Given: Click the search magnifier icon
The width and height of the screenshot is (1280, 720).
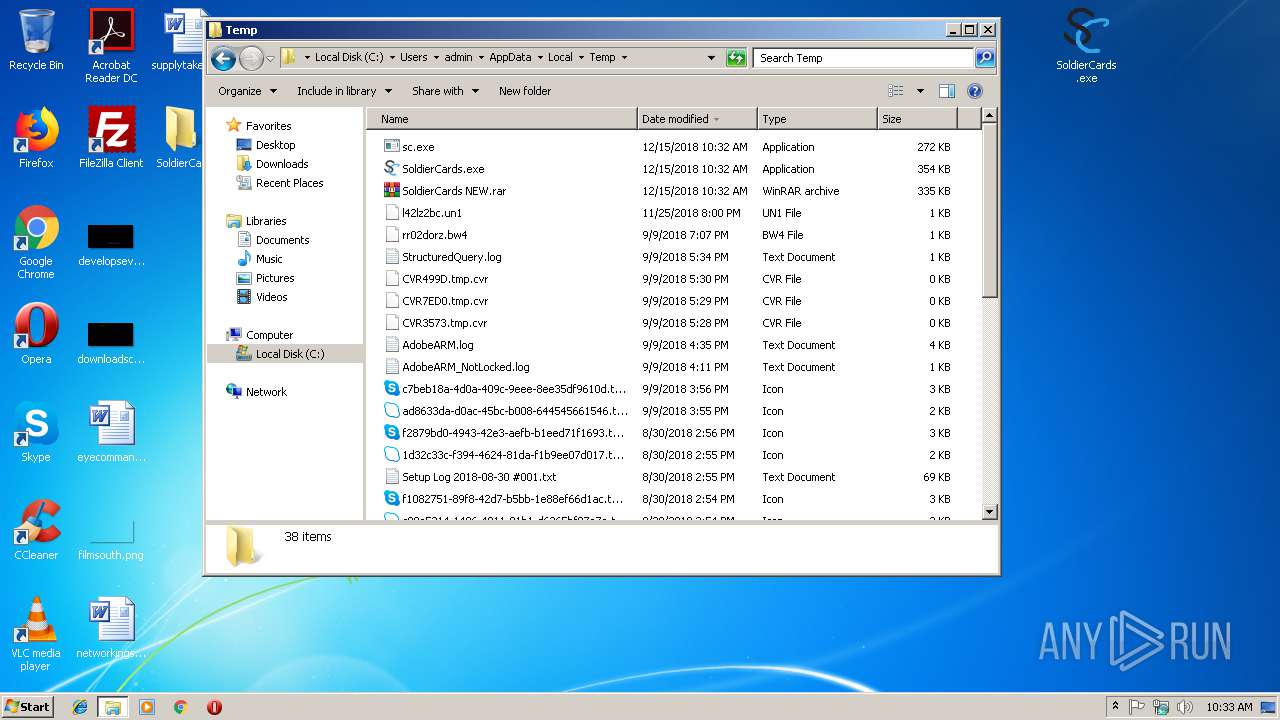Looking at the screenshot, I should [985, 58].
